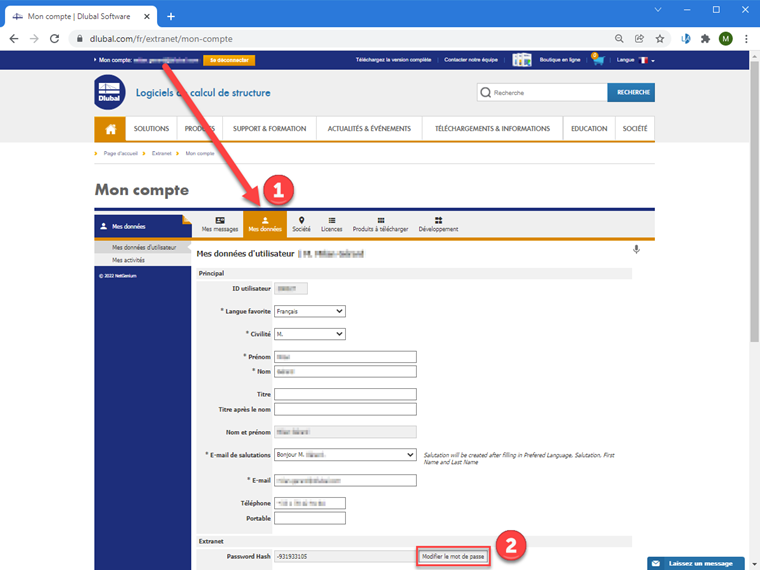Switch to Licences tab

click(332, 224)
